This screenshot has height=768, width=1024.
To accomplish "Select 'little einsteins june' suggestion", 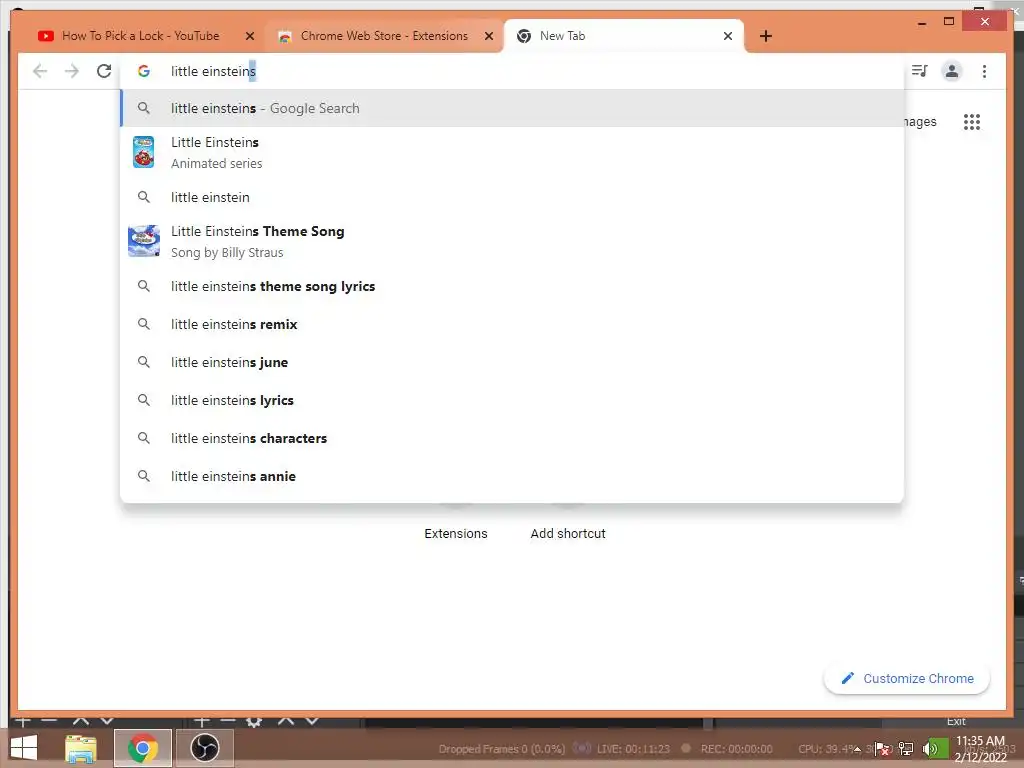I will pyautogui.click(x=512, y=362).
